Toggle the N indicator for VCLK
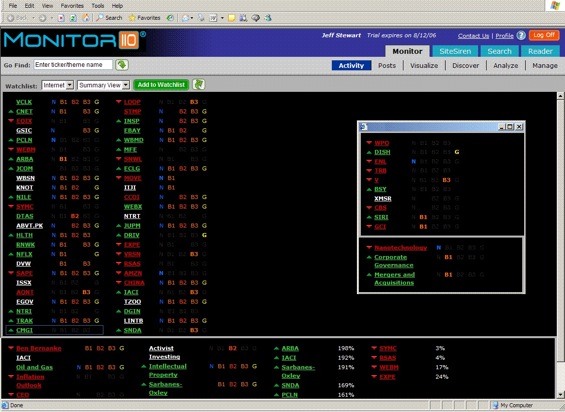The width and height of the screenshot is (565, 412). [53, 102]
